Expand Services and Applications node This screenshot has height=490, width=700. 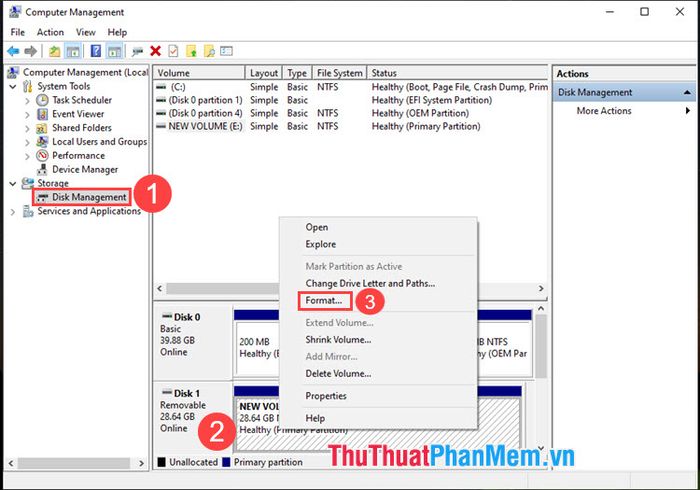(x=12, y=212)
